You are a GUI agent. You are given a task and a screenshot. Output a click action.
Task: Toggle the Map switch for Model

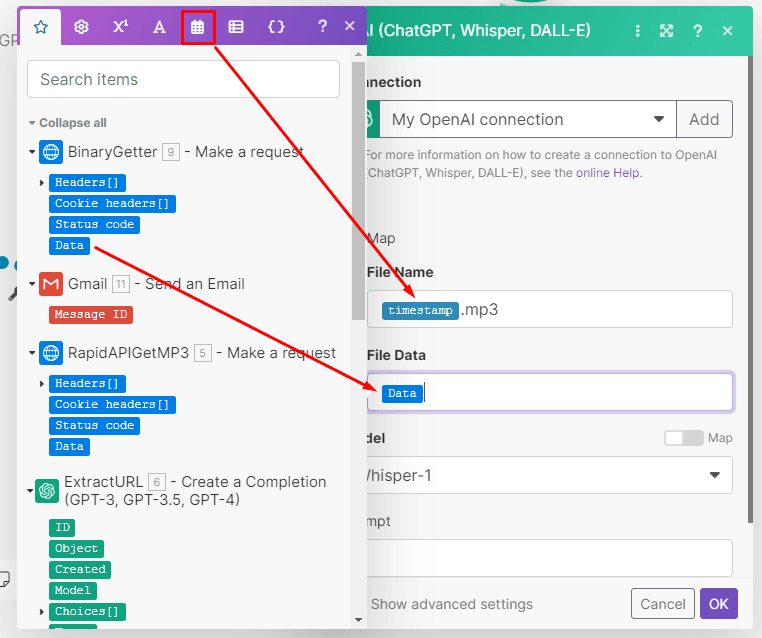(683, 438)
